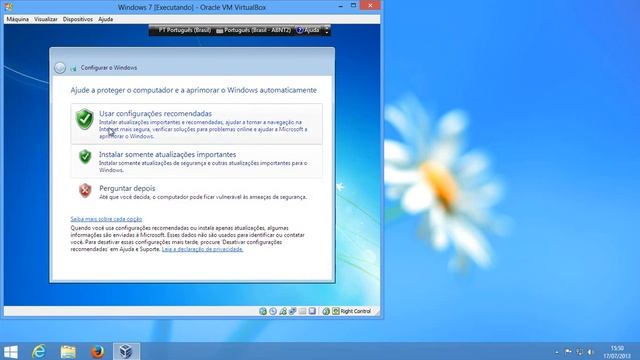Click the display/video capture status icon
Screen dimensions: 640x360
[312, 311]
